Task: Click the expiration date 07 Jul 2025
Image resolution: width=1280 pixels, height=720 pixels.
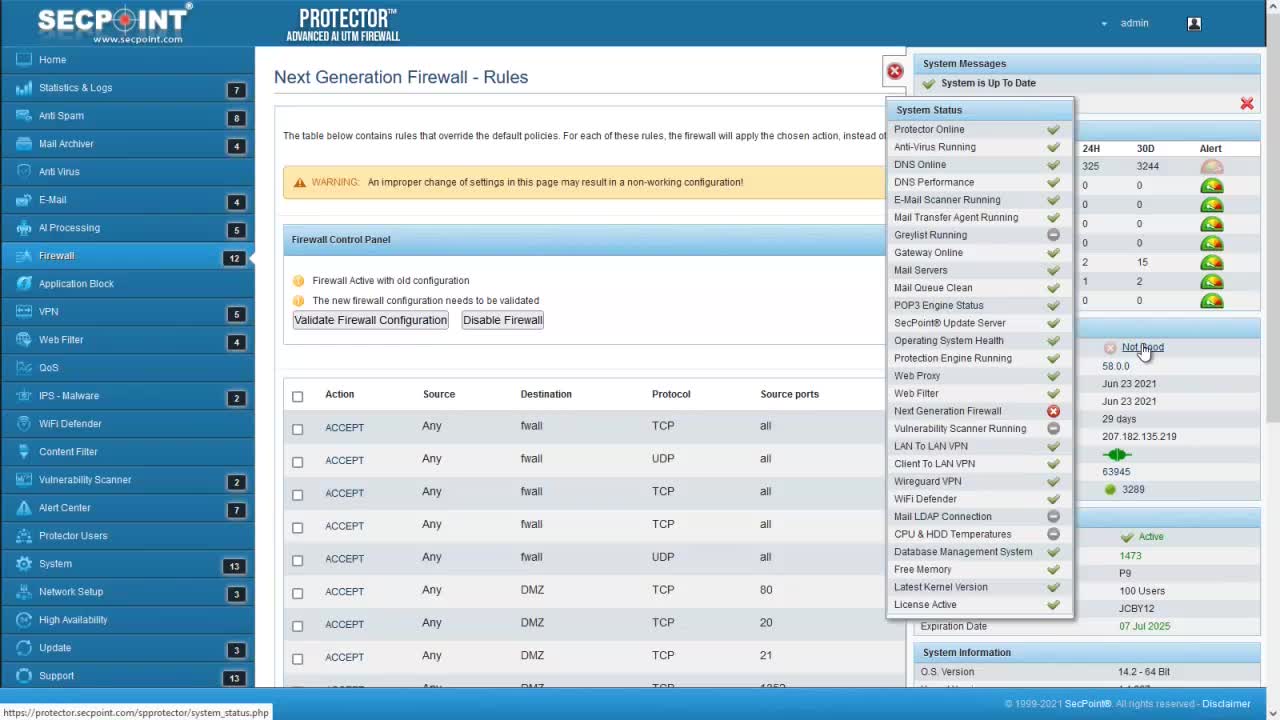Action: [1144, 626]
